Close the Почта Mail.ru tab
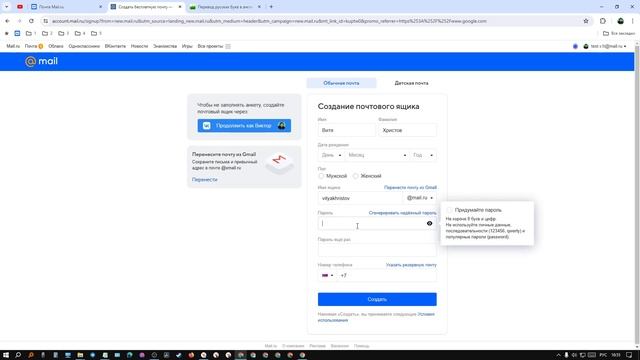This screenshot has height=360, width=640. coord(100,7)
